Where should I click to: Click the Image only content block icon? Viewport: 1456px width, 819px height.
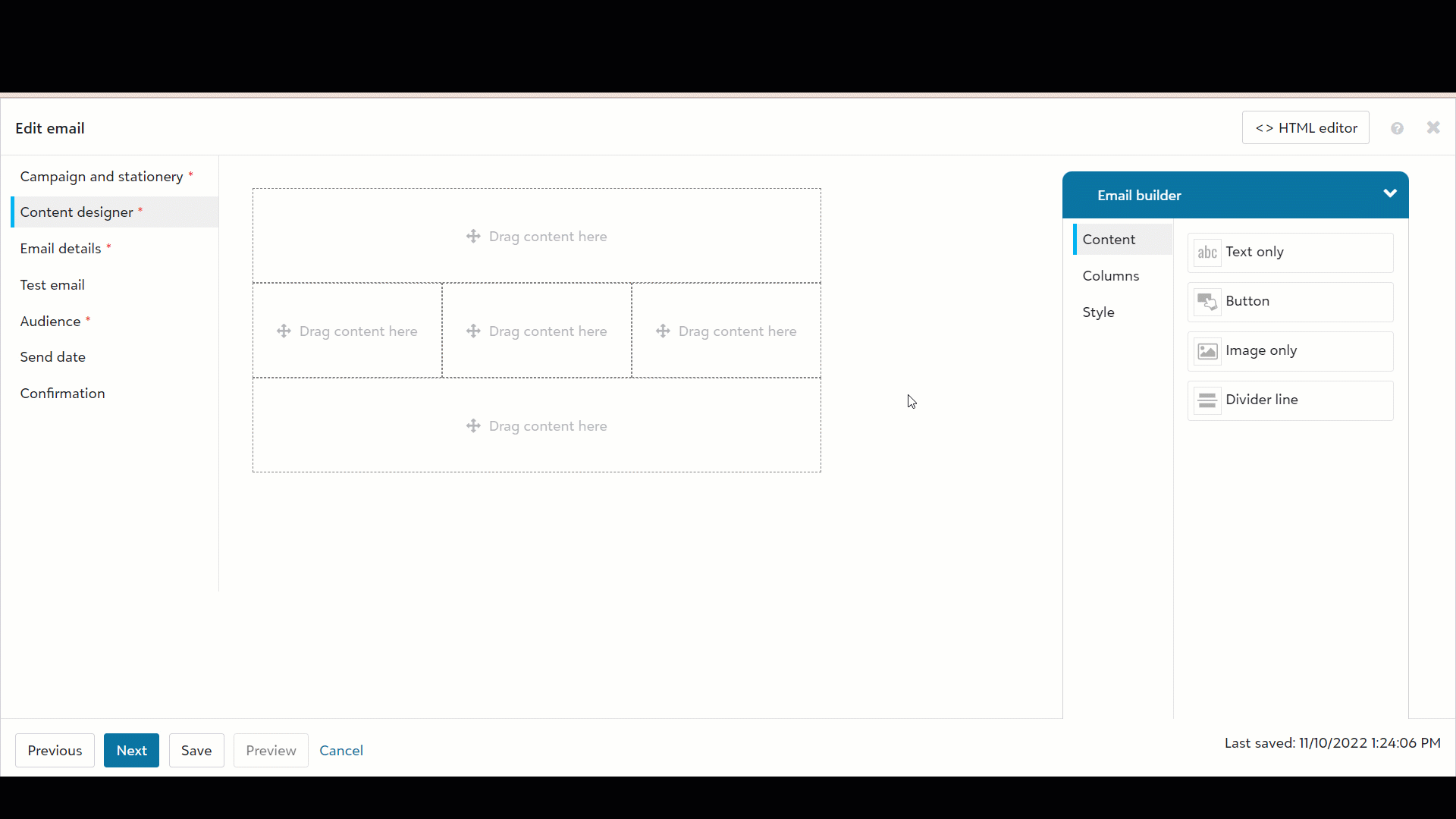[x=1207, y=351]
